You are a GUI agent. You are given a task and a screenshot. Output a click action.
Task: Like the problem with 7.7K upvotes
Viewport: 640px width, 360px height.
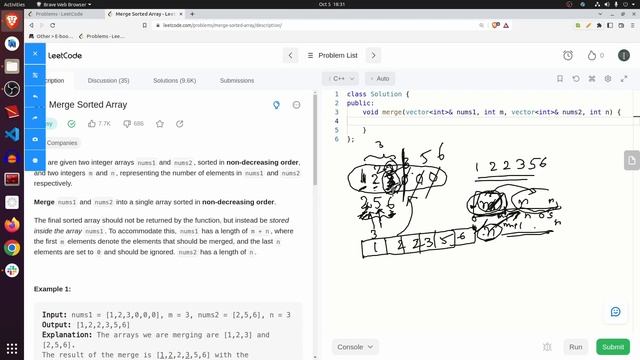[99, 124]
